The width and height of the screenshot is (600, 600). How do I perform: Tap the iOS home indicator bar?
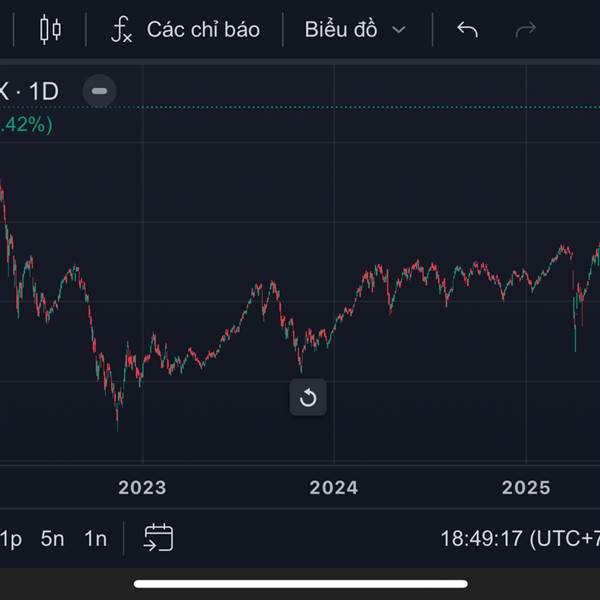point(300,583)
